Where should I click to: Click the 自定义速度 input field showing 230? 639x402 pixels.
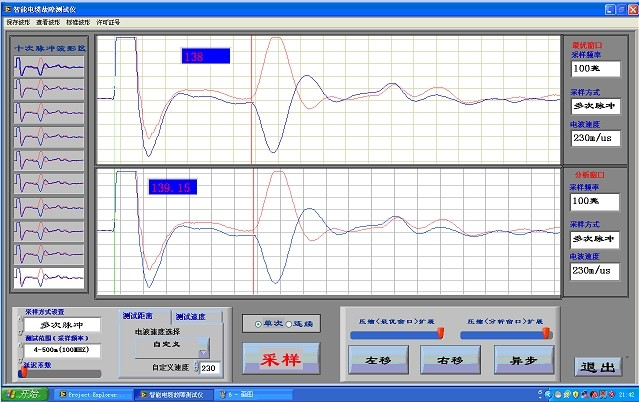pos(210,368)
